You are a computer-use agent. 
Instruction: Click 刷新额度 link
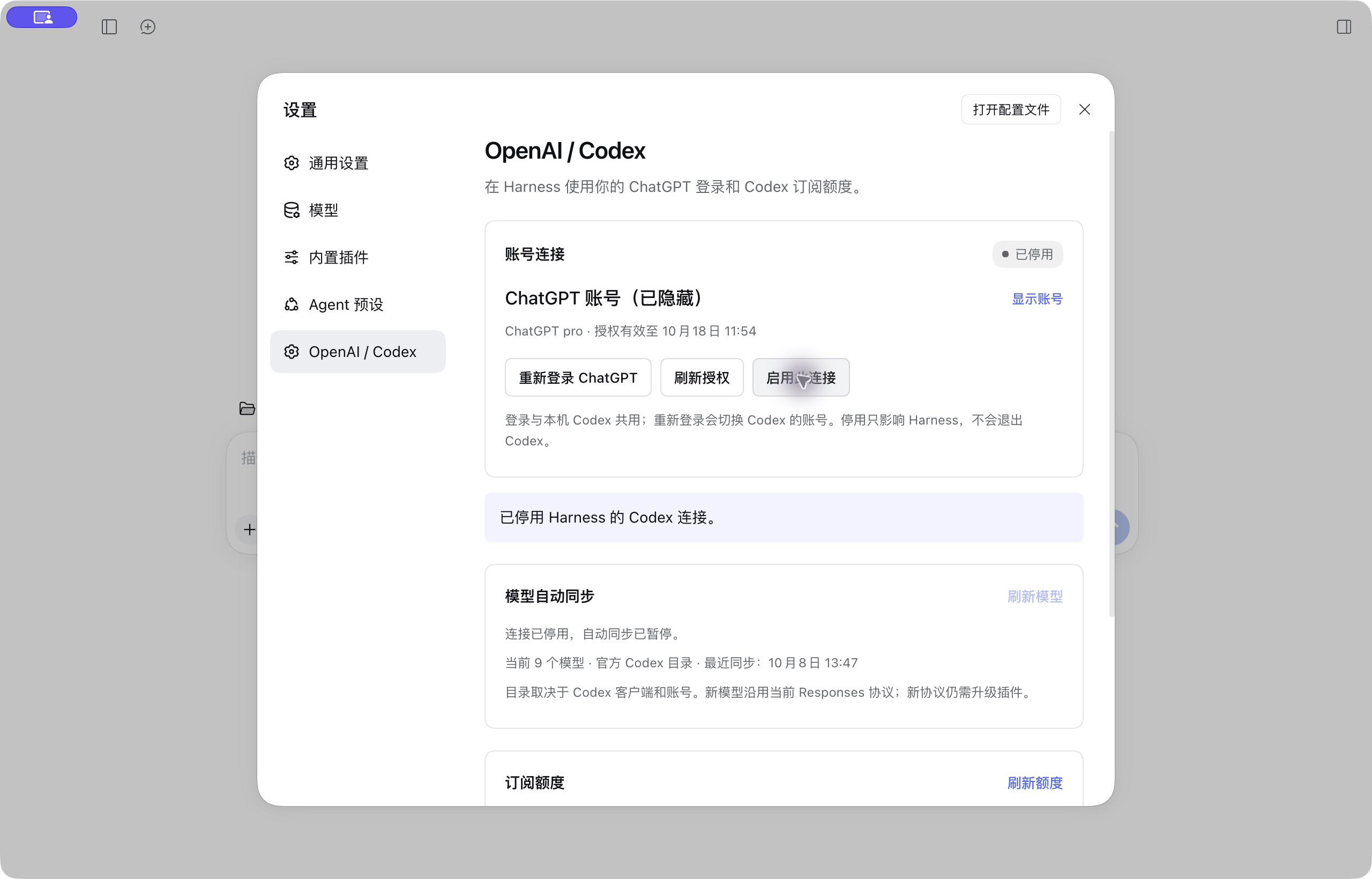point(1035,783)
